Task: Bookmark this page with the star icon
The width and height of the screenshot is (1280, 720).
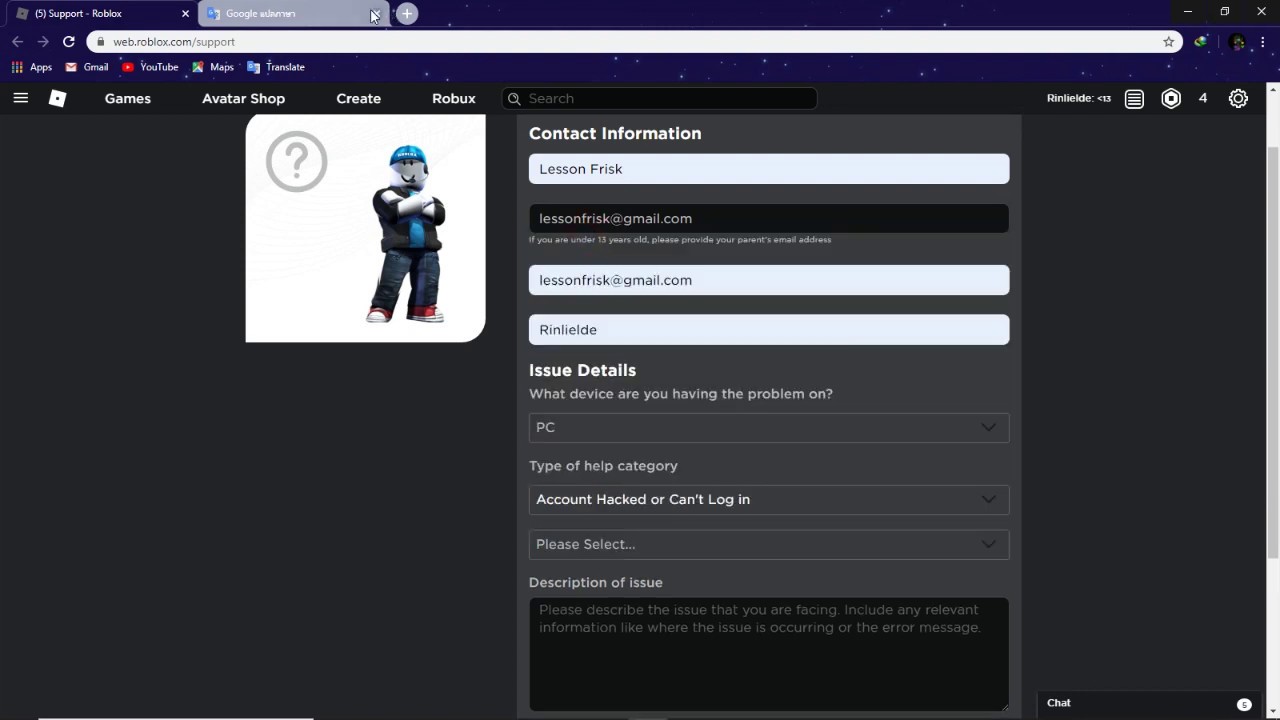Action: click(1168, 42)
